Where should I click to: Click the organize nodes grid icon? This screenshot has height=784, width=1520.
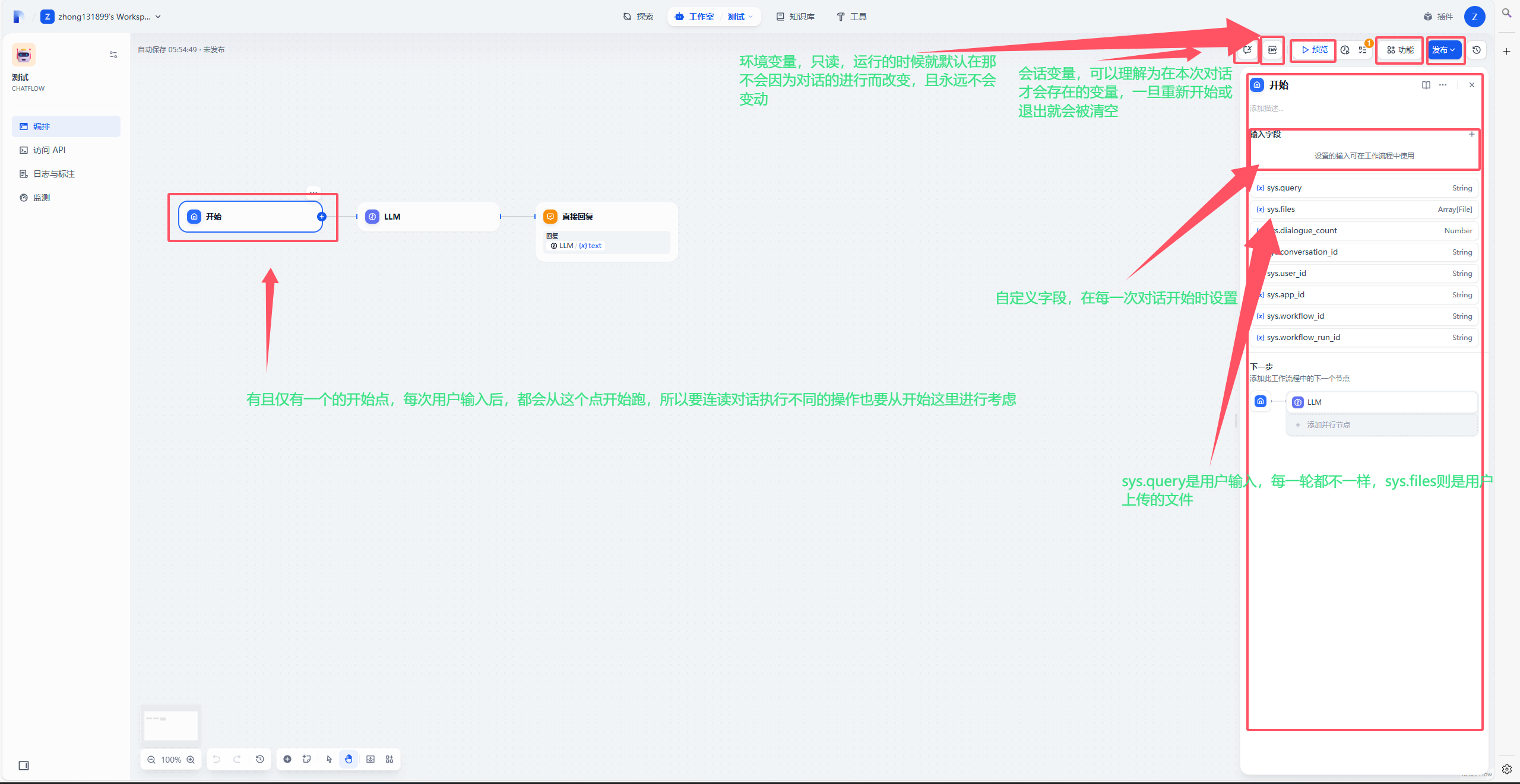coord(389,759)
